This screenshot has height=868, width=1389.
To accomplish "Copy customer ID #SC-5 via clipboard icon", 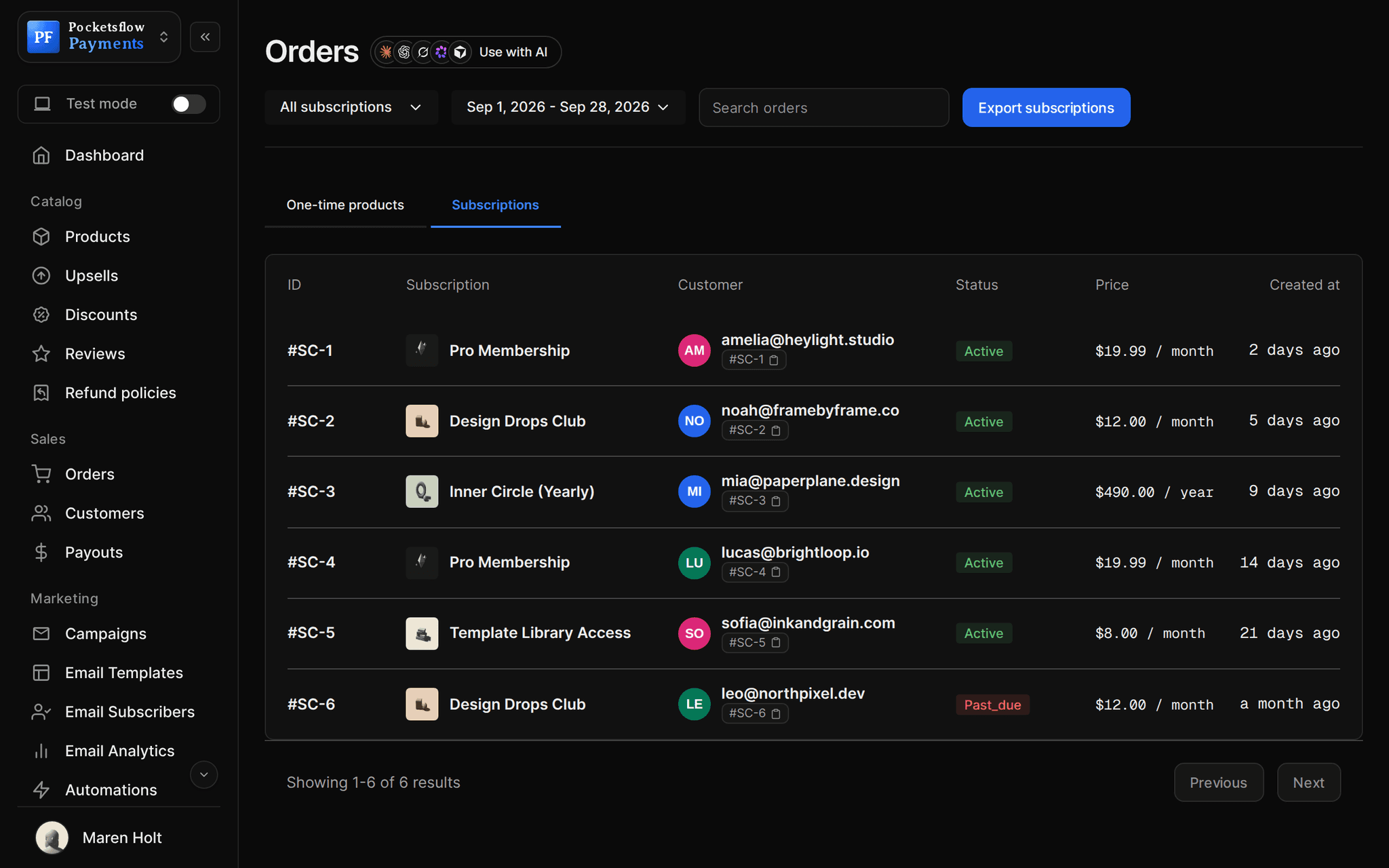I will tap(777, 642).
